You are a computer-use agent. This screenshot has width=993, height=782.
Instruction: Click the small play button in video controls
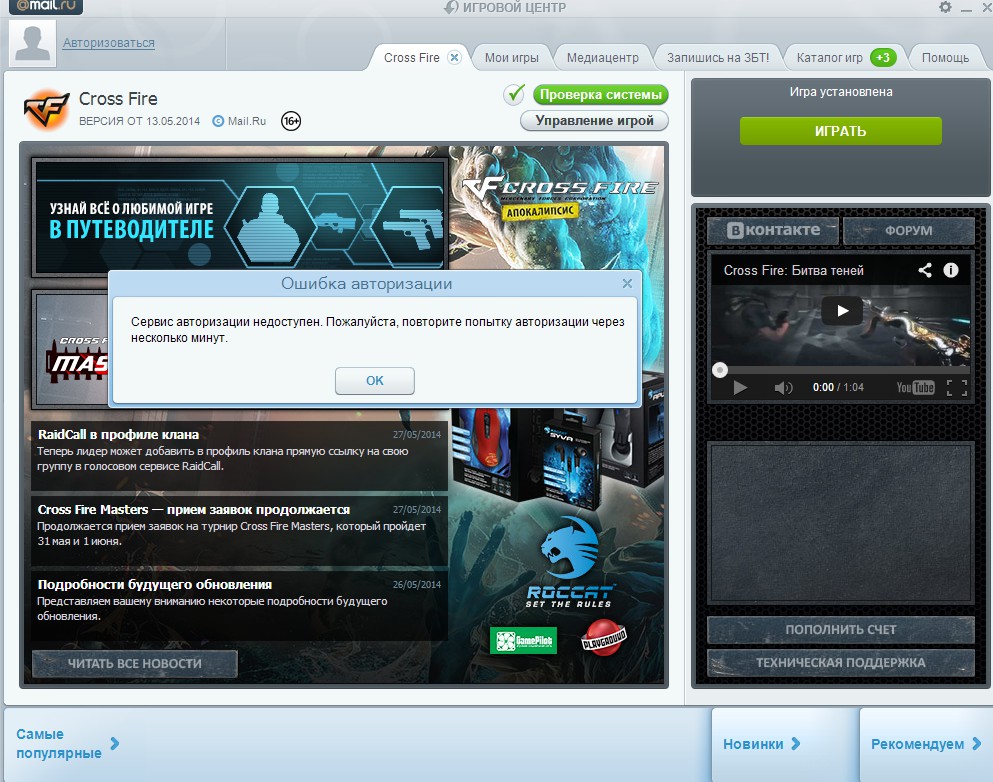click(740, 388)
